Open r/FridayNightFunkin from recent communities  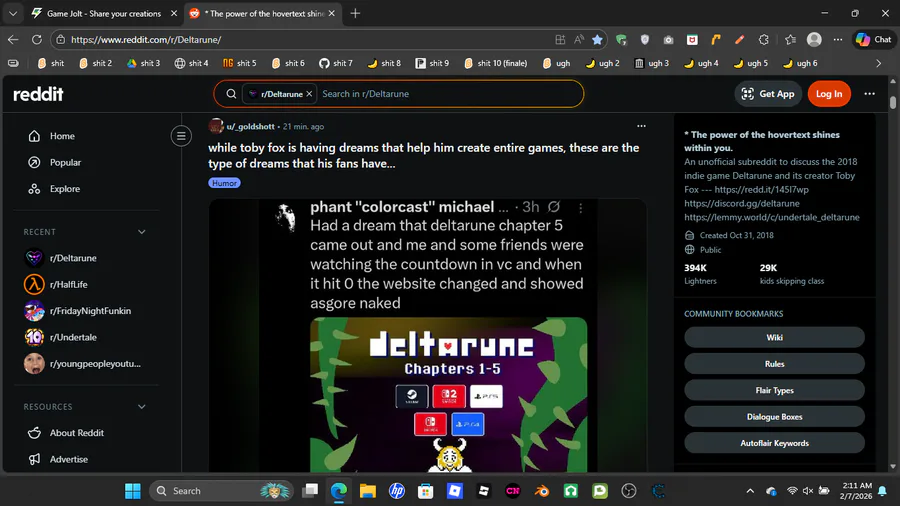(x=90, y=311)
